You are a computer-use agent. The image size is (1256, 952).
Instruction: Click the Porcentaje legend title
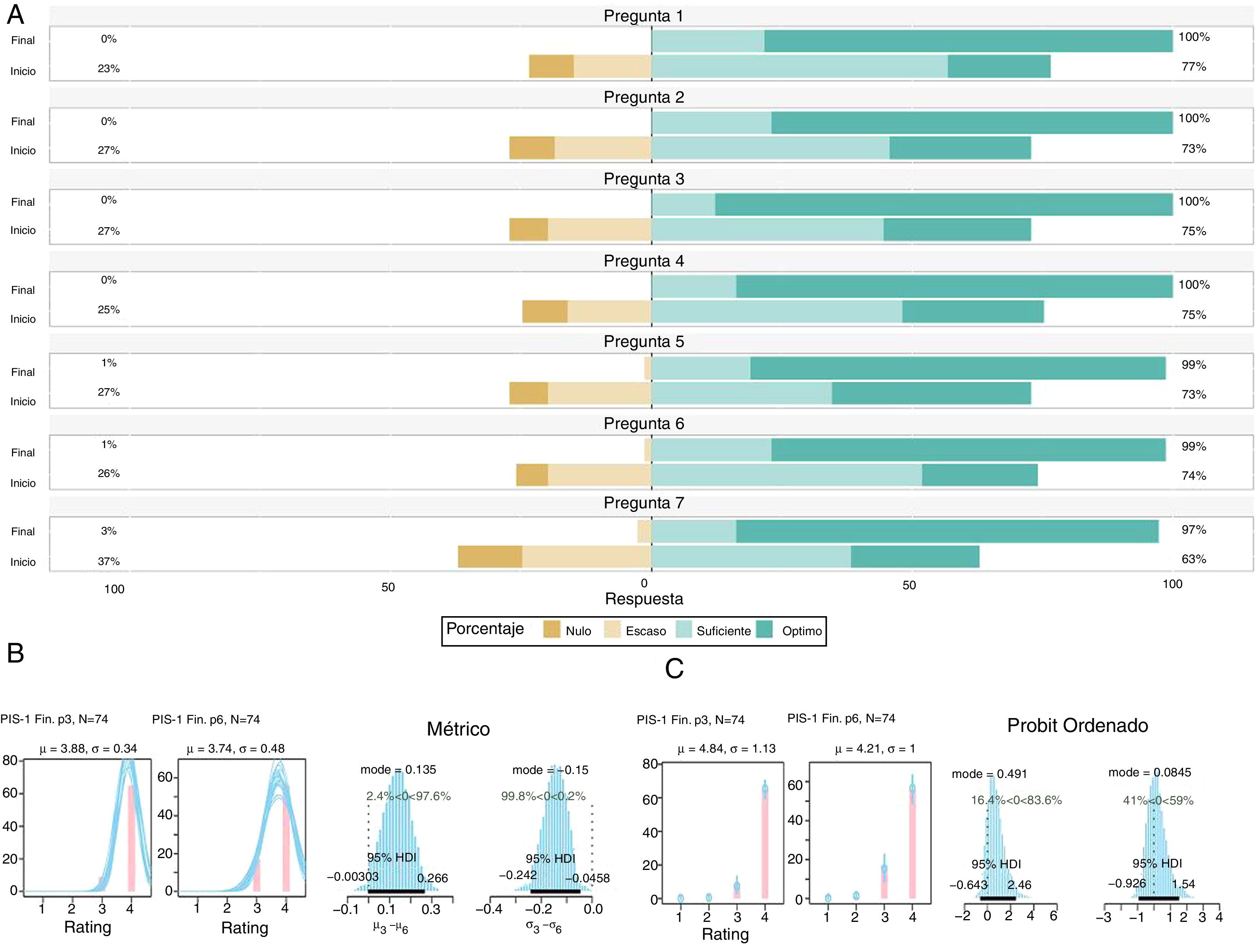tap(485, 628)
